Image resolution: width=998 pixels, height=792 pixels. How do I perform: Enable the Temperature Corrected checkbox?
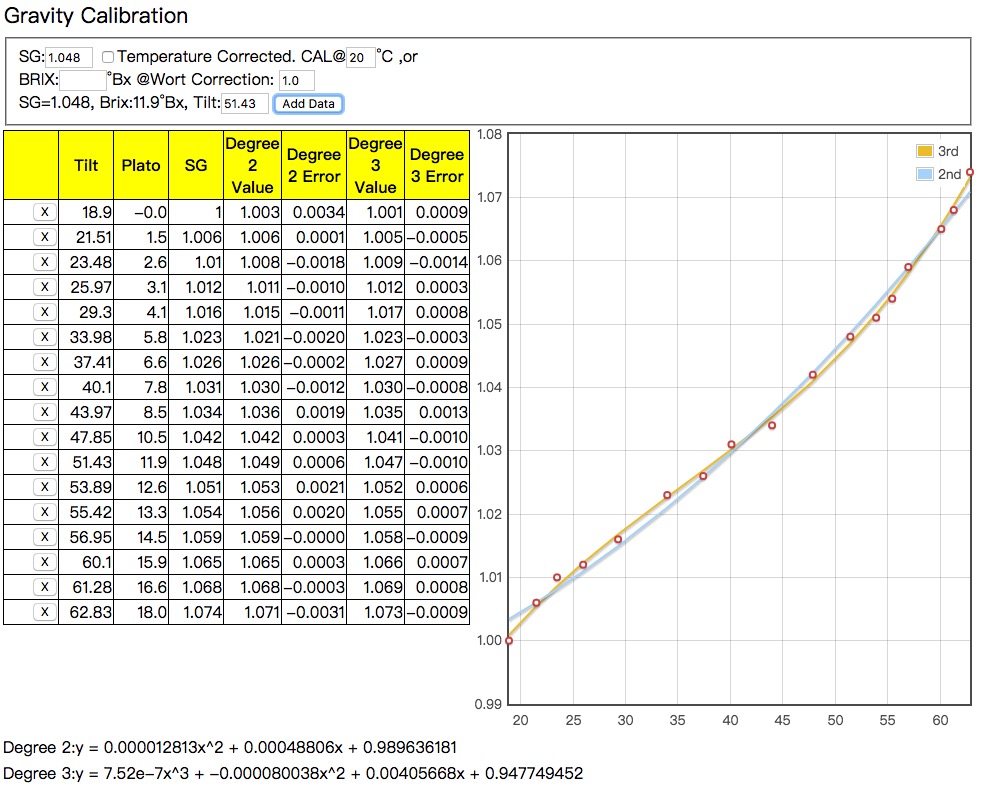tap(108, 57)
